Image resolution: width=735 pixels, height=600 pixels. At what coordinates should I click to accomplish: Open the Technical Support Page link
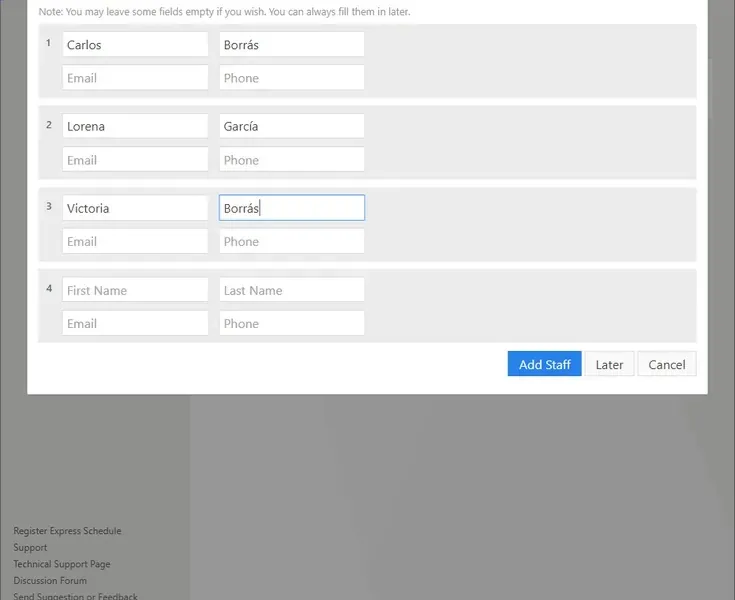(62, 564)
